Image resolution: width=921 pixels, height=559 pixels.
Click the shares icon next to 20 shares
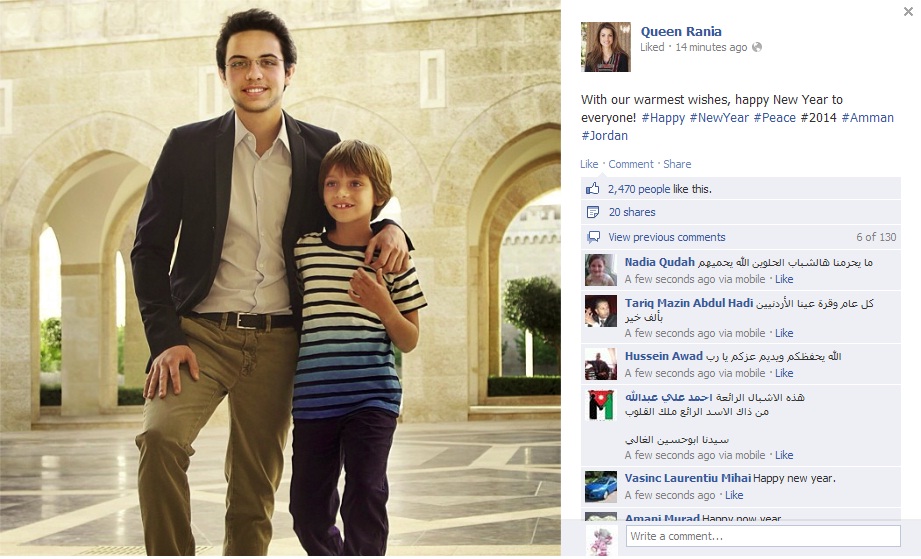tap(593, 212)
